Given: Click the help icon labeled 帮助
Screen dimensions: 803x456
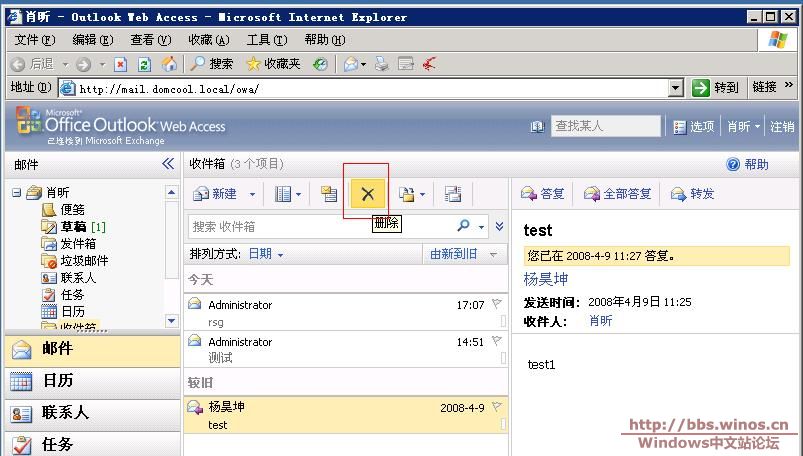Looking at the screenshot, I should 733,164.
